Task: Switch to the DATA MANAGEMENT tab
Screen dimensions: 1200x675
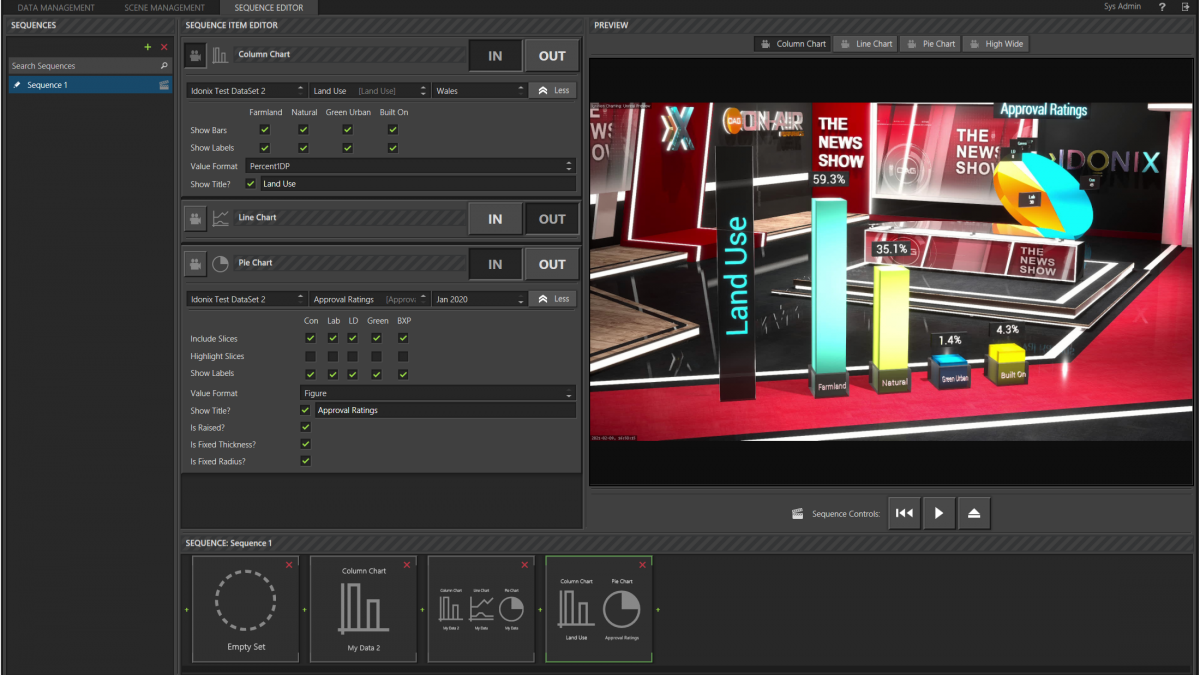Action: pyautogui.click(x=55, y=7)
